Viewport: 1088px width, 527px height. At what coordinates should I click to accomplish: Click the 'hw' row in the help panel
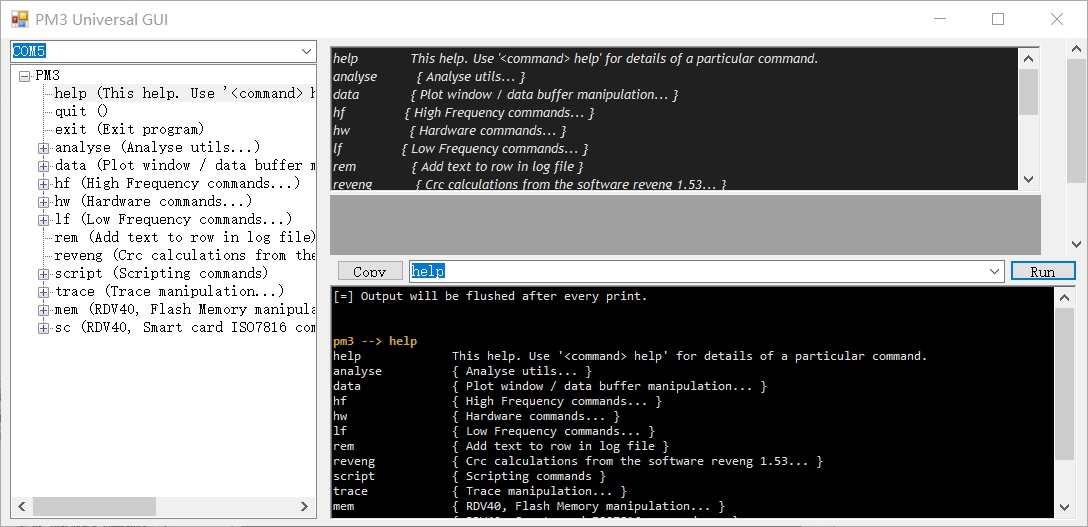tap(450, 130)
